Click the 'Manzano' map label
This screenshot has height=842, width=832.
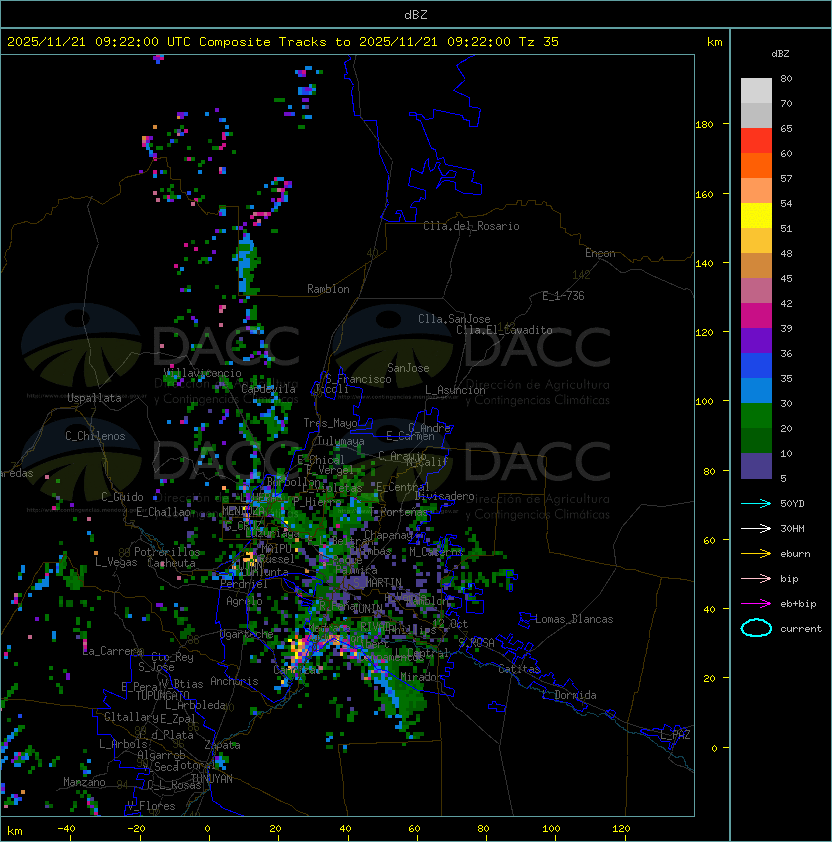click(x=84, y=782)
